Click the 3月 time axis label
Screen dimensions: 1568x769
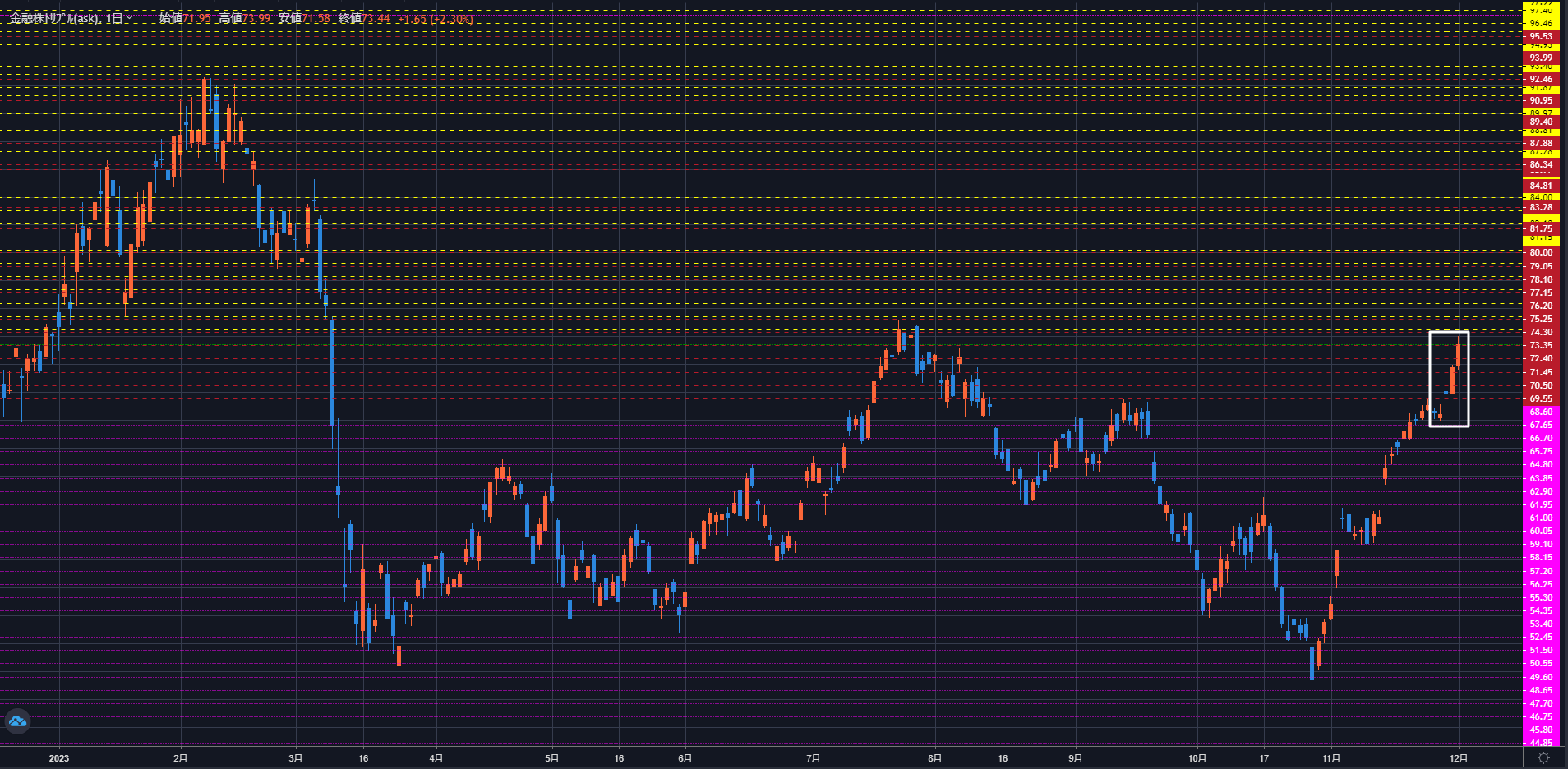click(x=296, y=758)
